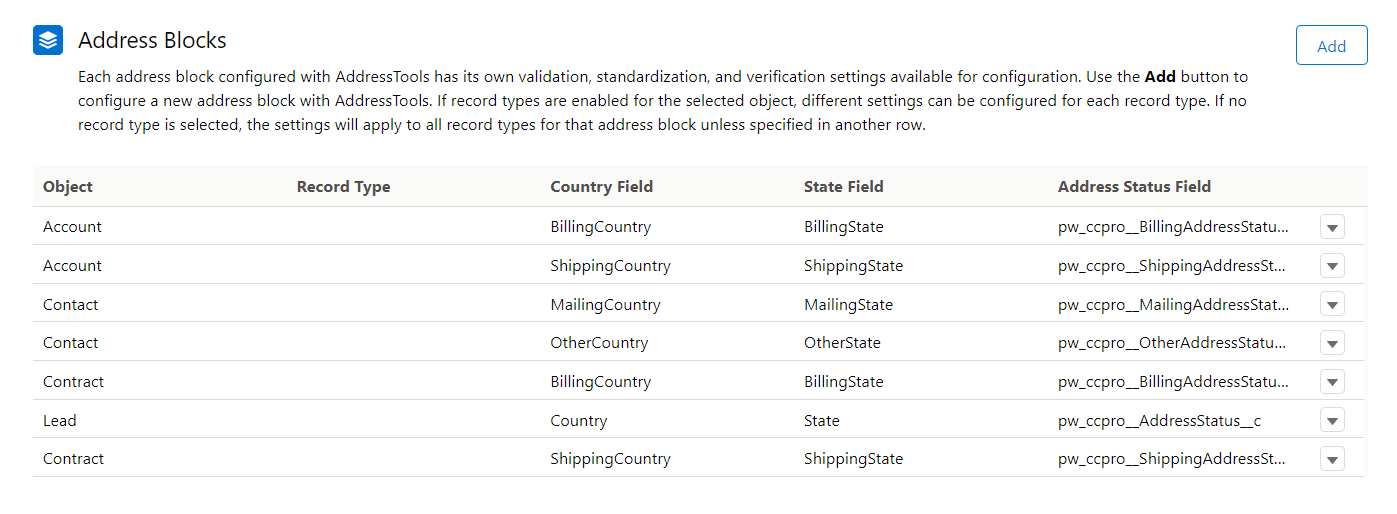Click the Address Blocks layers icon

click(48, 40)
